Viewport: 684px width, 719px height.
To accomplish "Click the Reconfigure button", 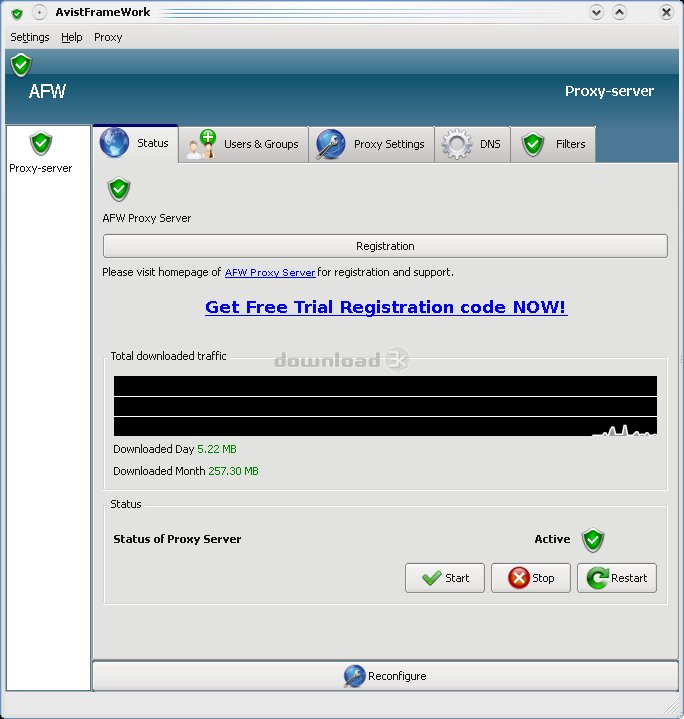I will (385, 676).
